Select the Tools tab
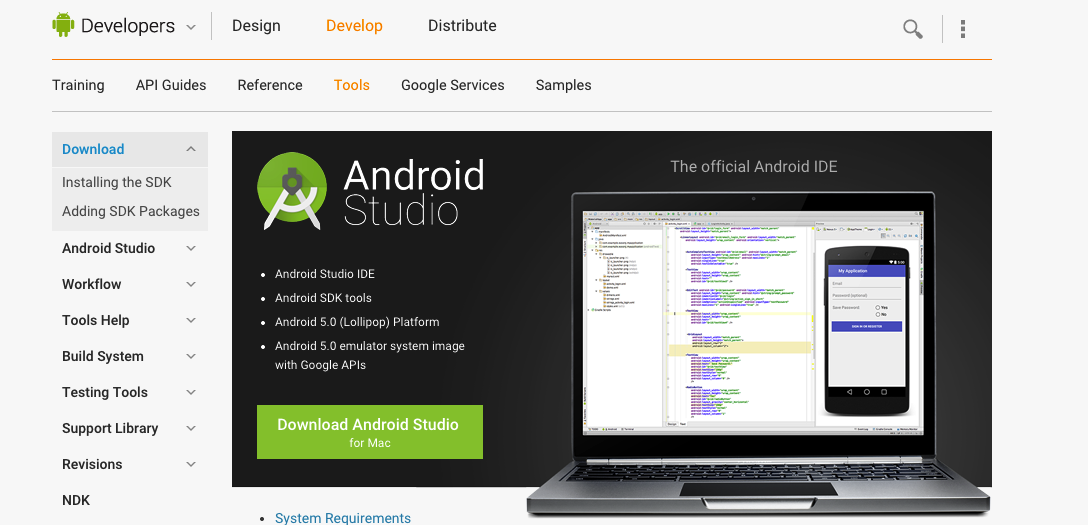The height and width of the screenshot is (525, 1088). [x=352, y=85]
